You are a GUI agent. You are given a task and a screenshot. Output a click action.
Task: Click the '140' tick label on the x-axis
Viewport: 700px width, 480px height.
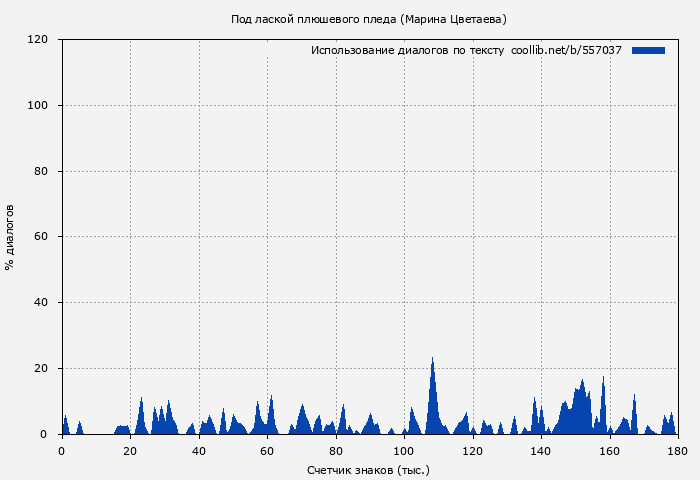click(x=541, y=451)
